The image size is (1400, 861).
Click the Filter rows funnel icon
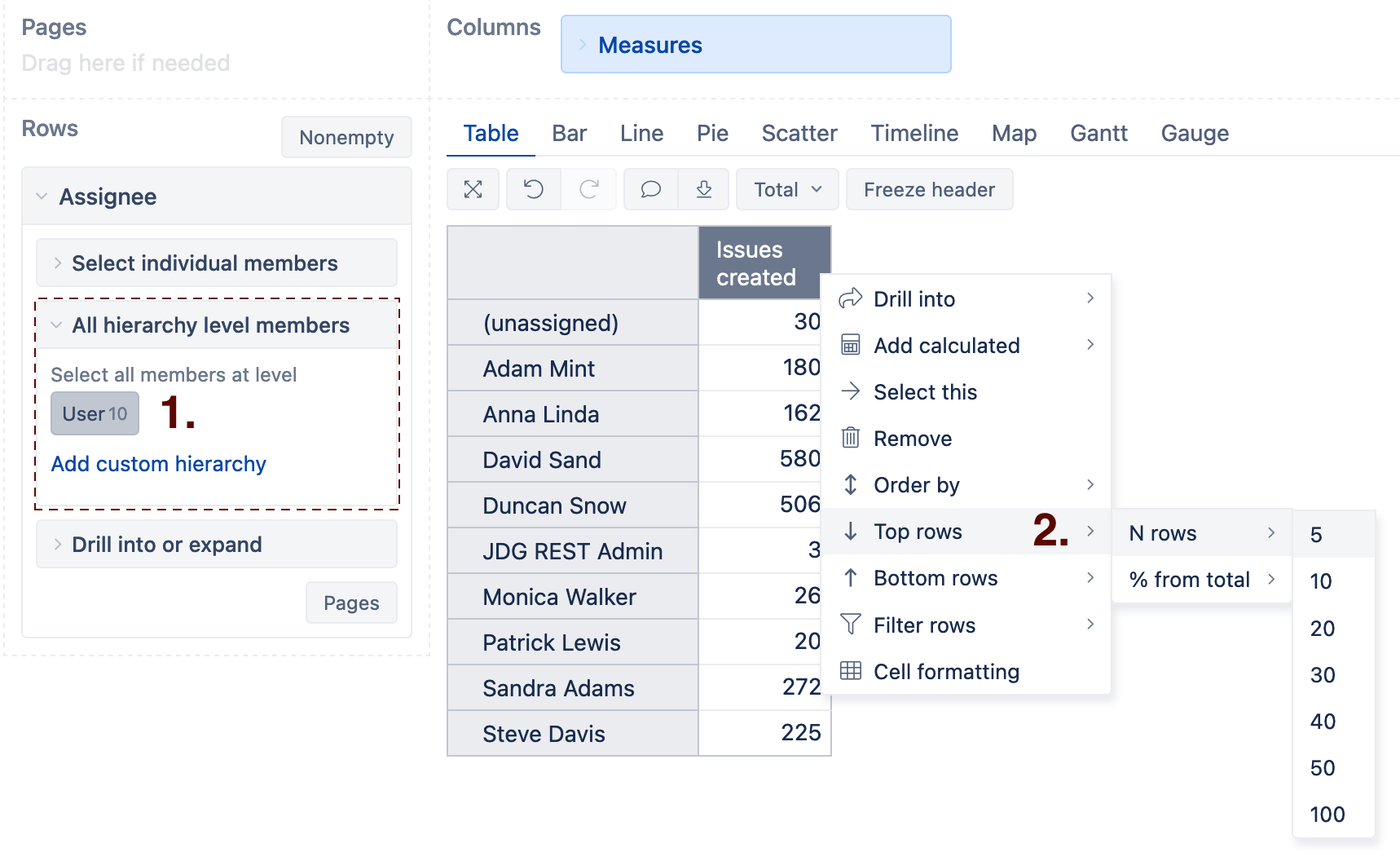850,625
